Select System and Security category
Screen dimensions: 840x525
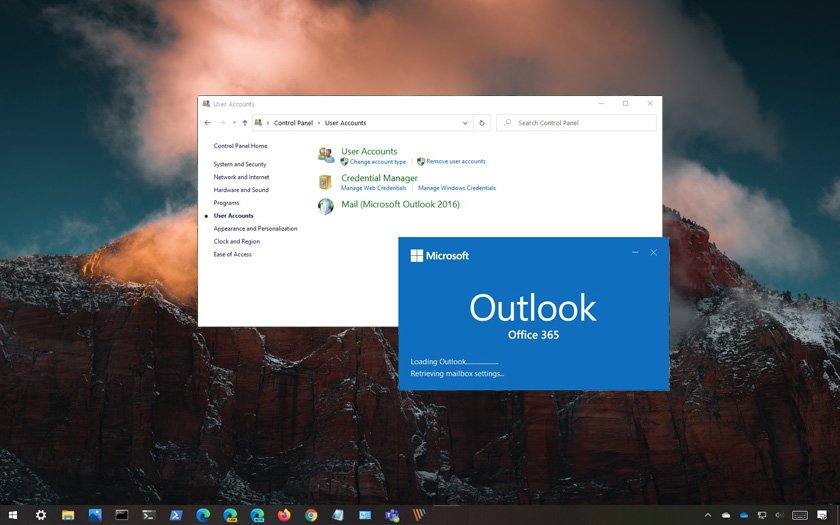tap(240, 164)
